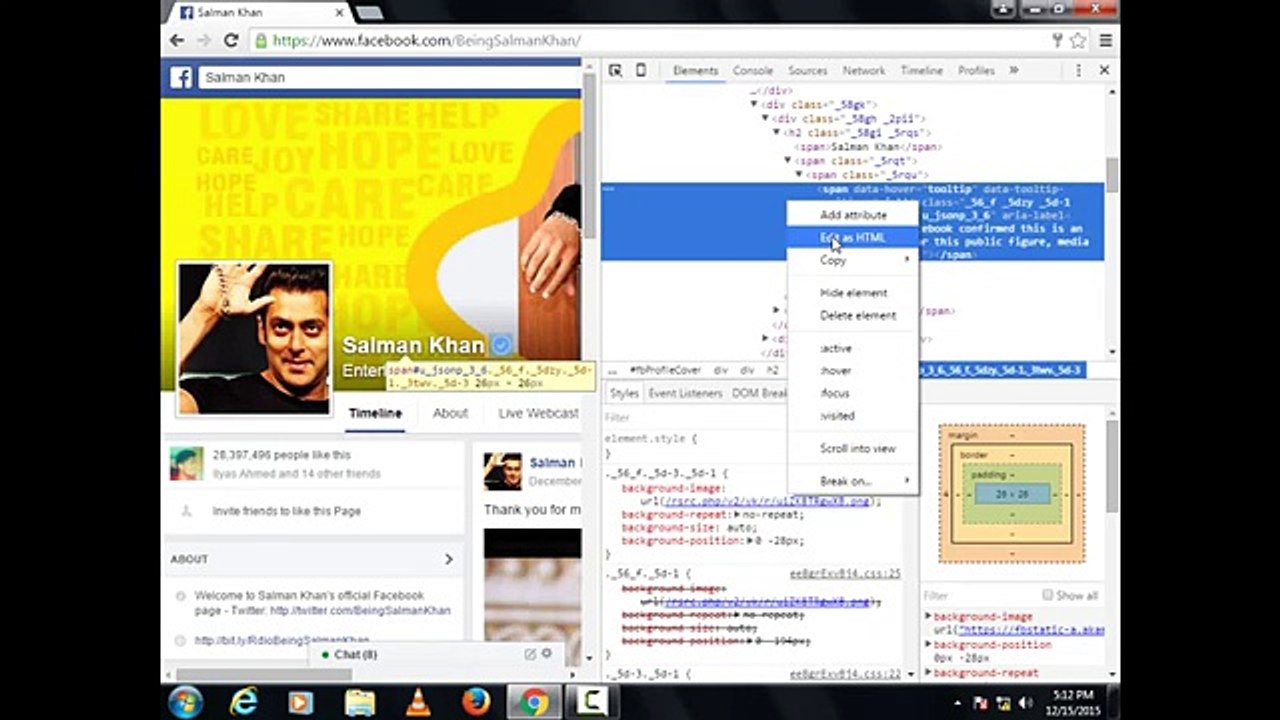Image resolution: width=1280 pixels, height=720 pixels.
Task: Close the DevTools panel with the X
Action: 1104,70
